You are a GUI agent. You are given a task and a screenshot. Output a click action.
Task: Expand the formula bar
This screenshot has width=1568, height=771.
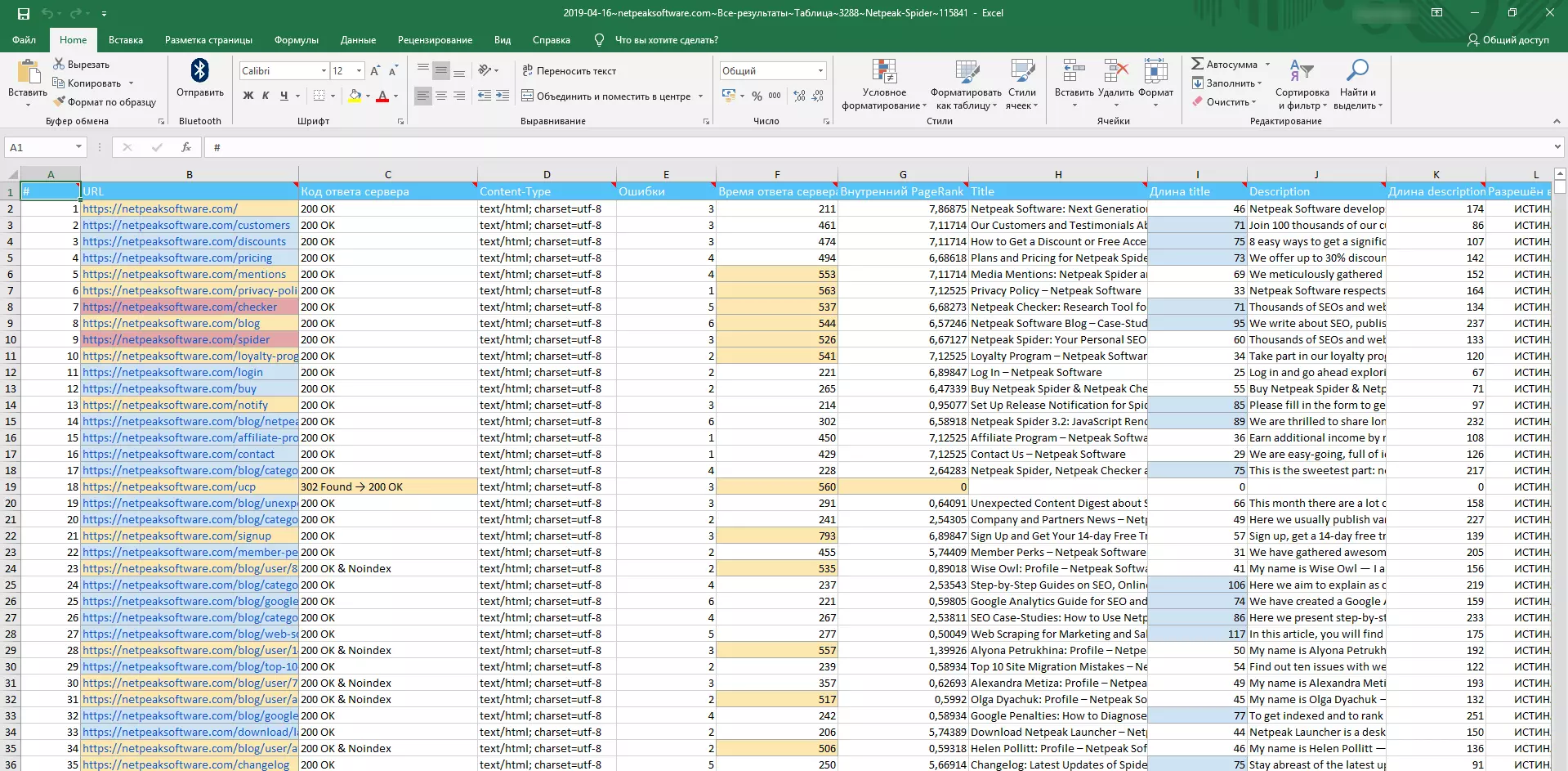pyautogui.click(x=1557, y=147)
